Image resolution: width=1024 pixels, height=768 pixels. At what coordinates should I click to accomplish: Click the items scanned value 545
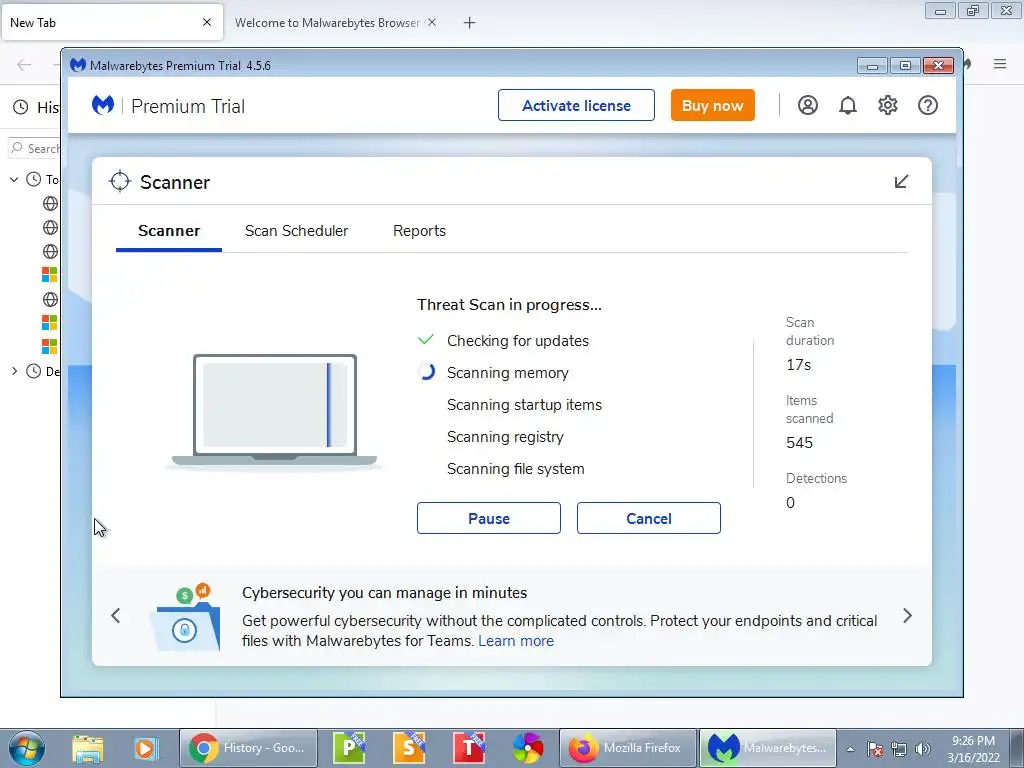pyautogui.click(x=799, y=443)
